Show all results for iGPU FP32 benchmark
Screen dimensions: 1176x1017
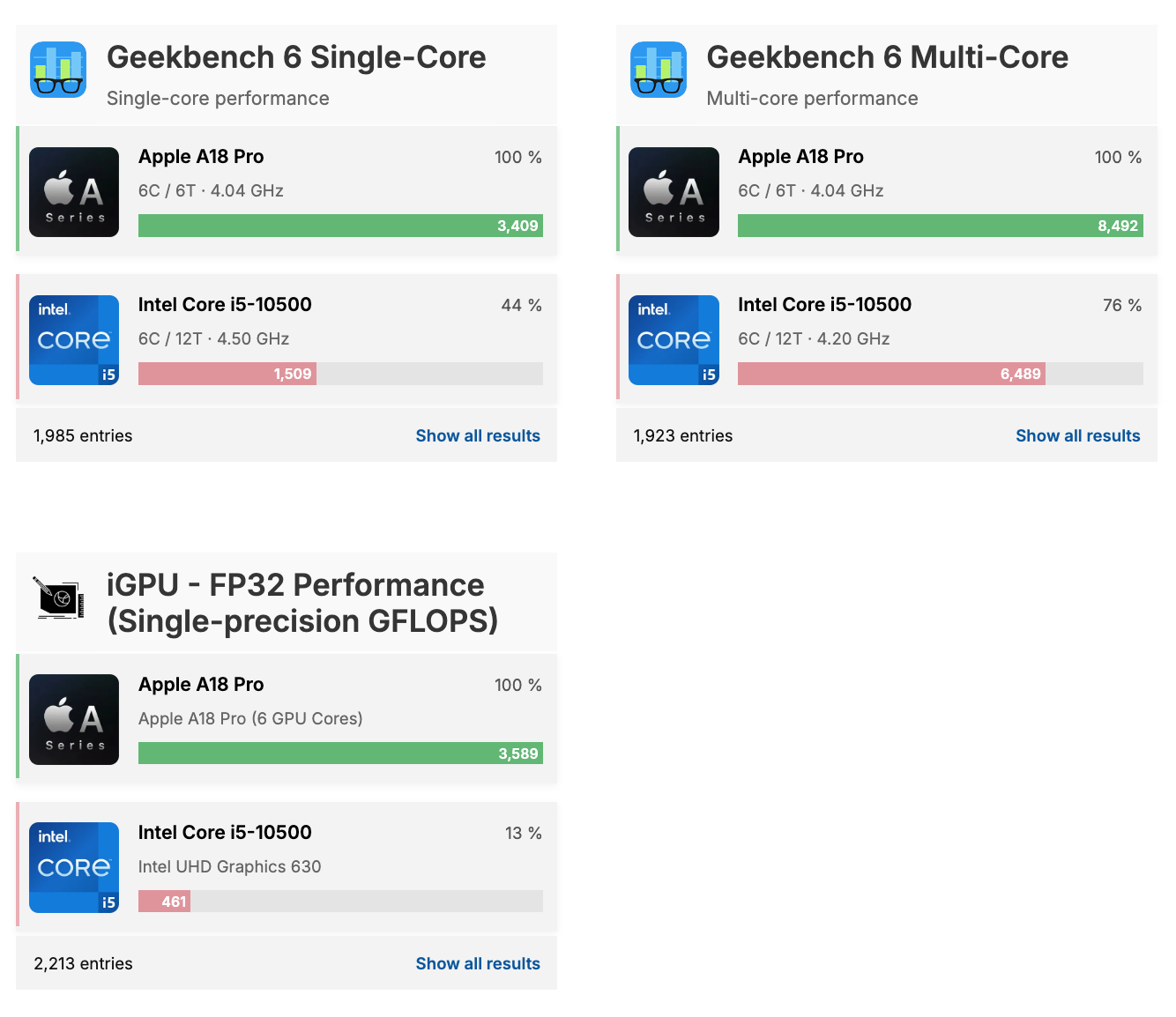pyautogui.click(x=478, y=963)
